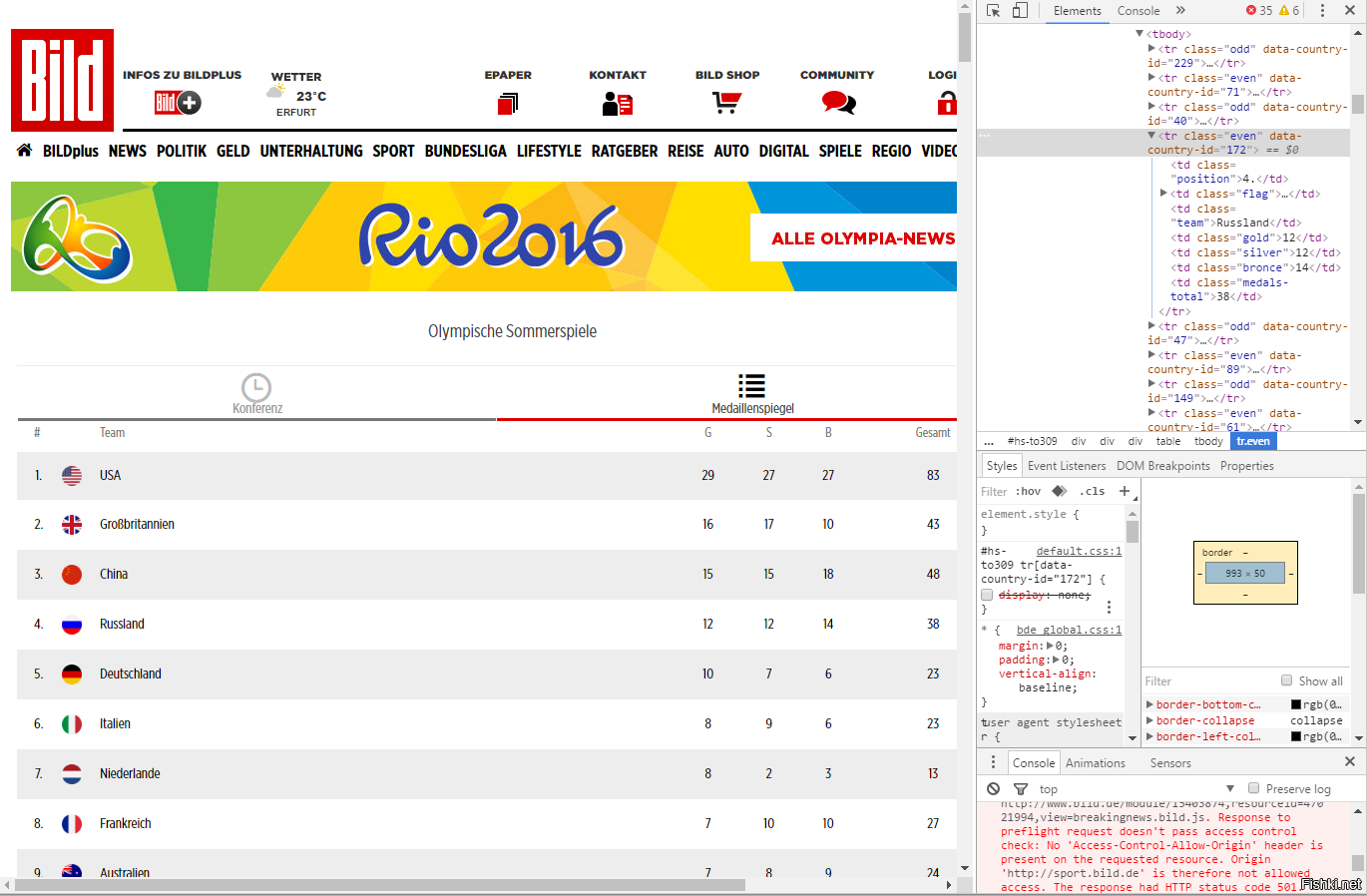Toggle the :hov pseudo-state panel
This screenshot has height=896, width=1367.
(1028, 491)
